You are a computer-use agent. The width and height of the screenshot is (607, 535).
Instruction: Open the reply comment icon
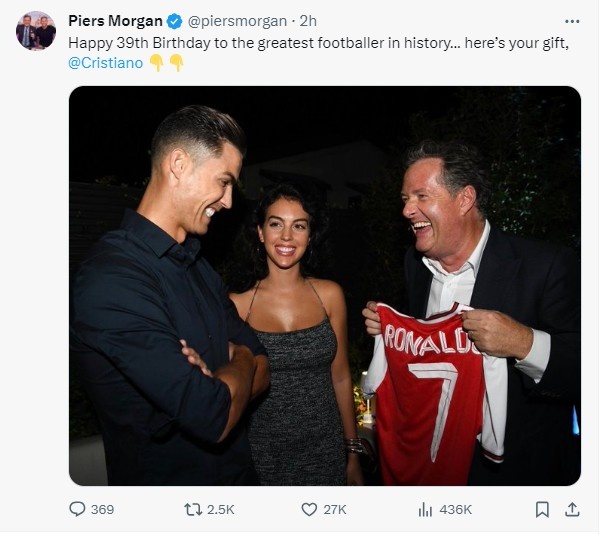[x=77, y=509]
